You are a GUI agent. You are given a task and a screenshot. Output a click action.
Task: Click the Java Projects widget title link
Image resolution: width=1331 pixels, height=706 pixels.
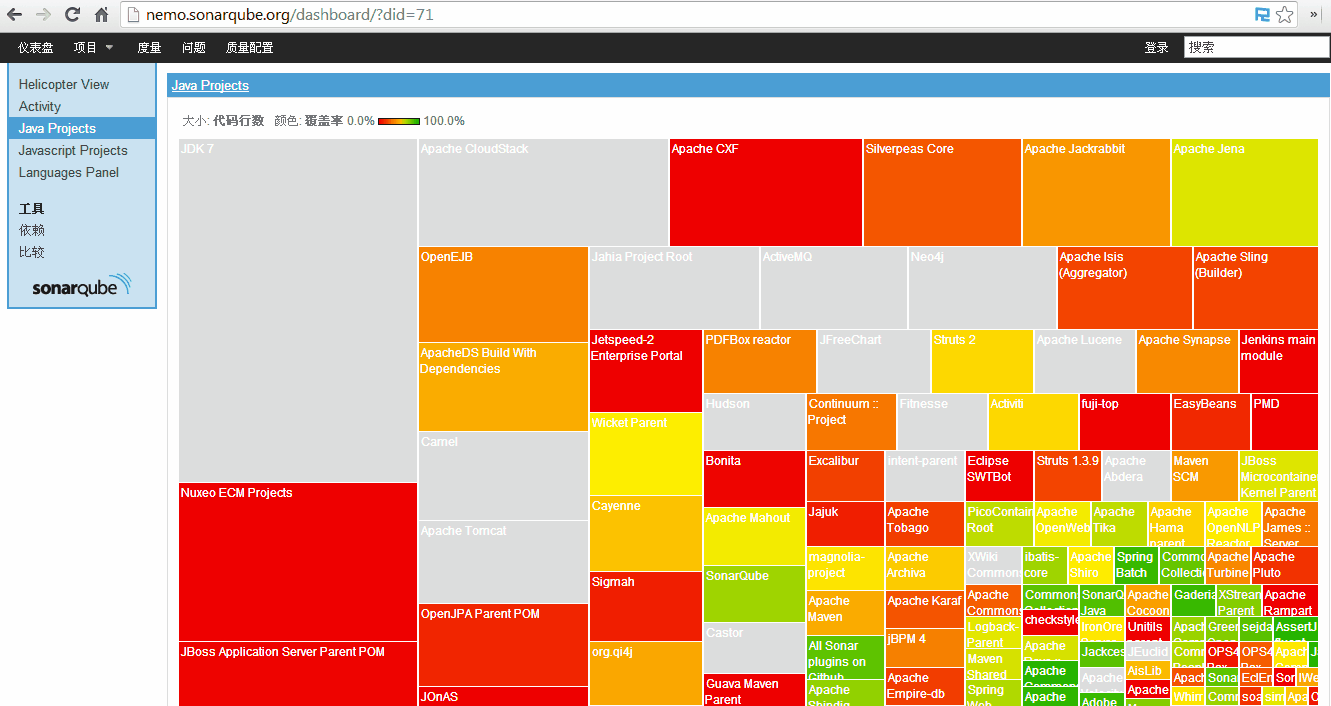pyautogui.click(x=210, y=85)
